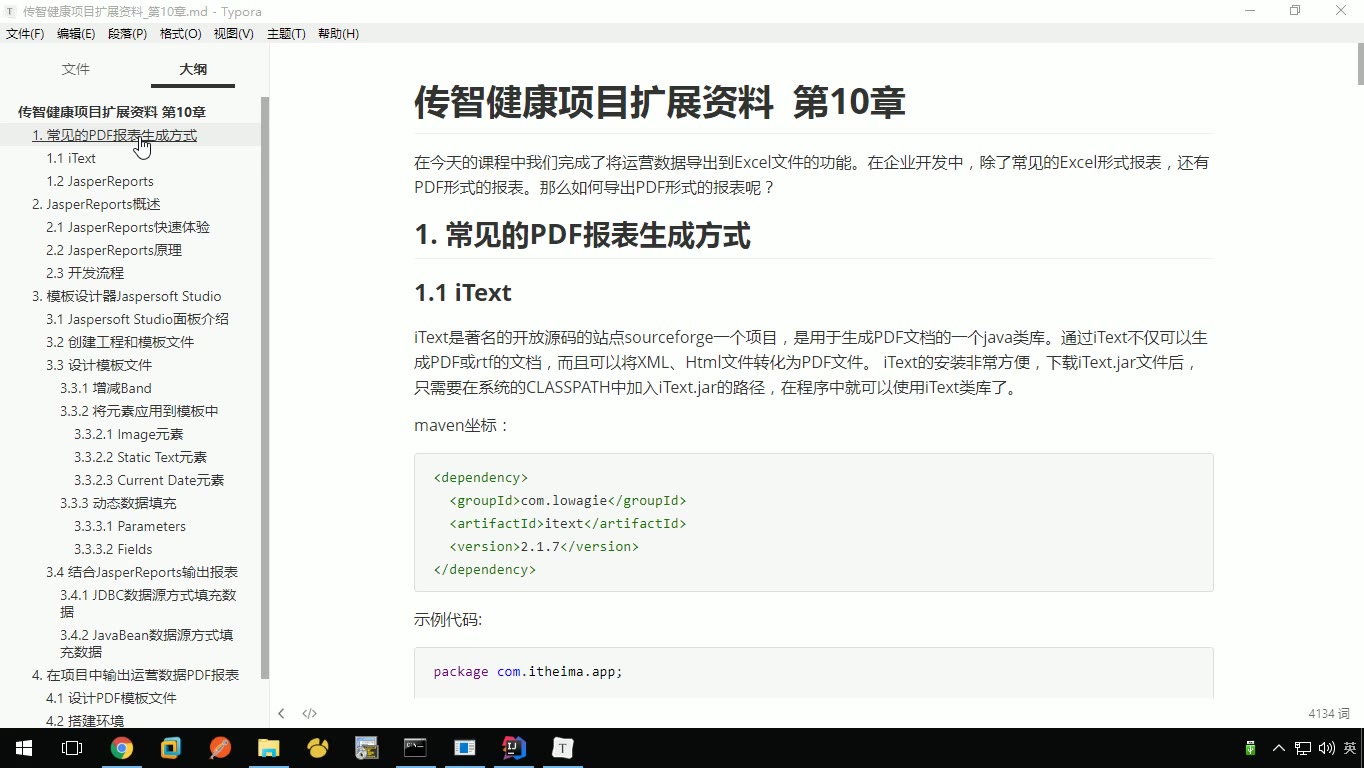Jump to 1.1 iText in outline
This screenshot has height=768, width=1364.
point(71,158)
